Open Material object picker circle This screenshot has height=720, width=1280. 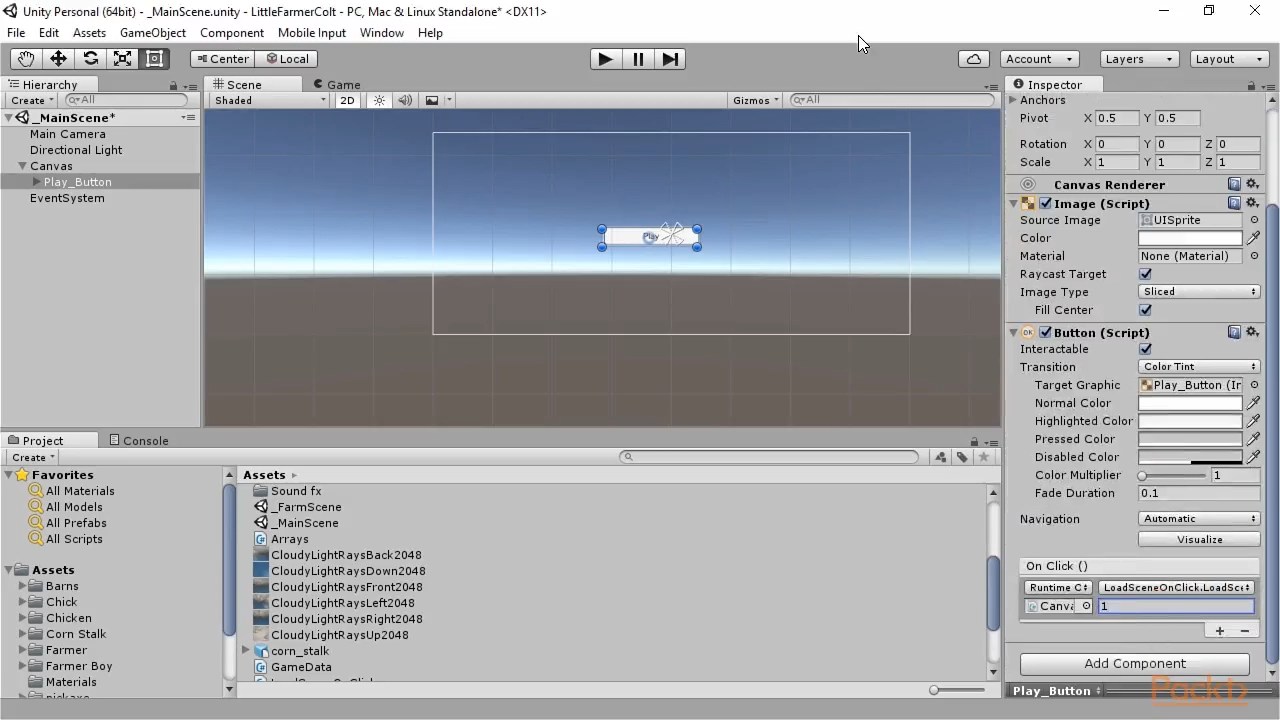pos(1254,256)
